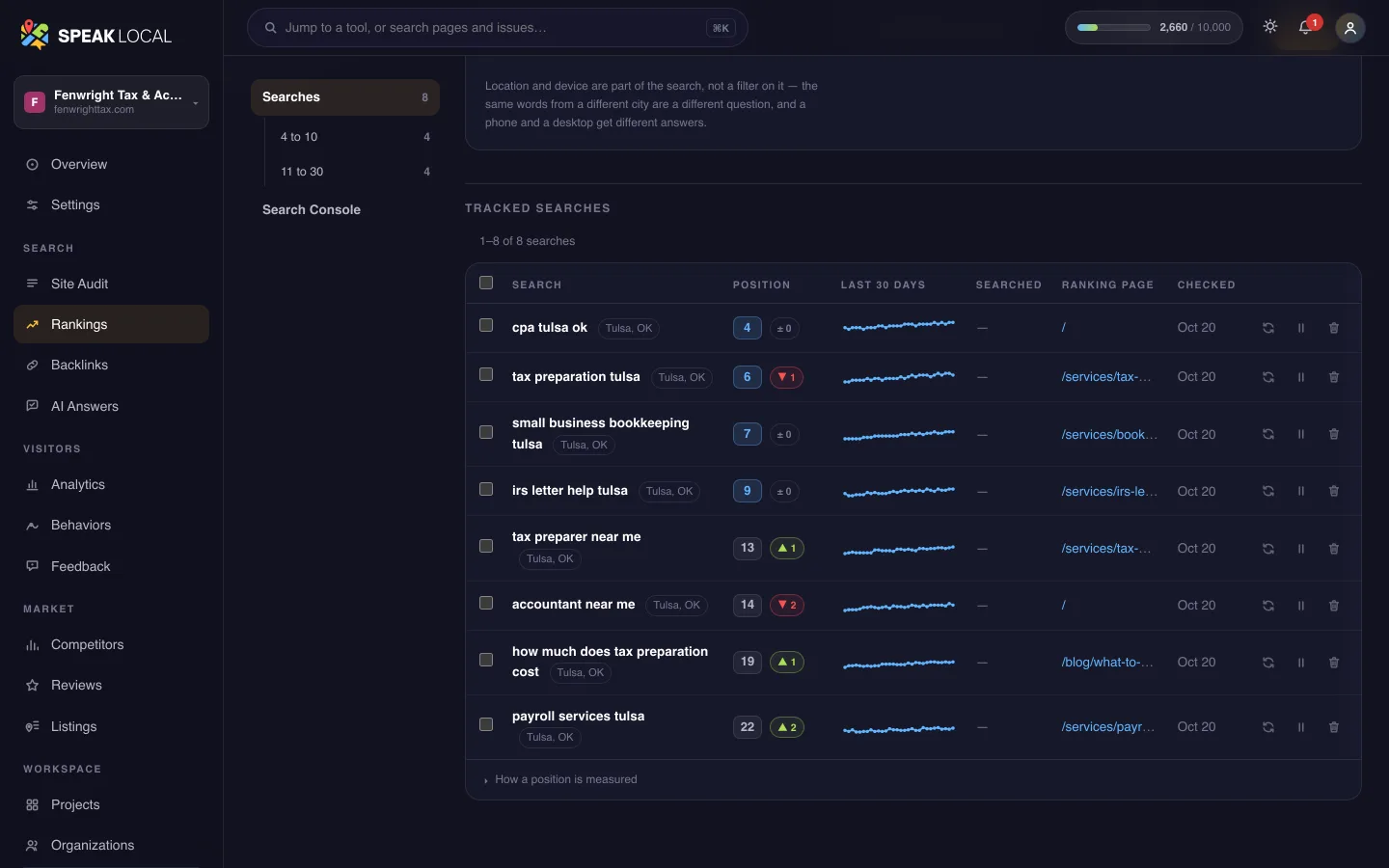Navigate to Competitors in sidebar
1389x868 pixels.
coord(111,644)
